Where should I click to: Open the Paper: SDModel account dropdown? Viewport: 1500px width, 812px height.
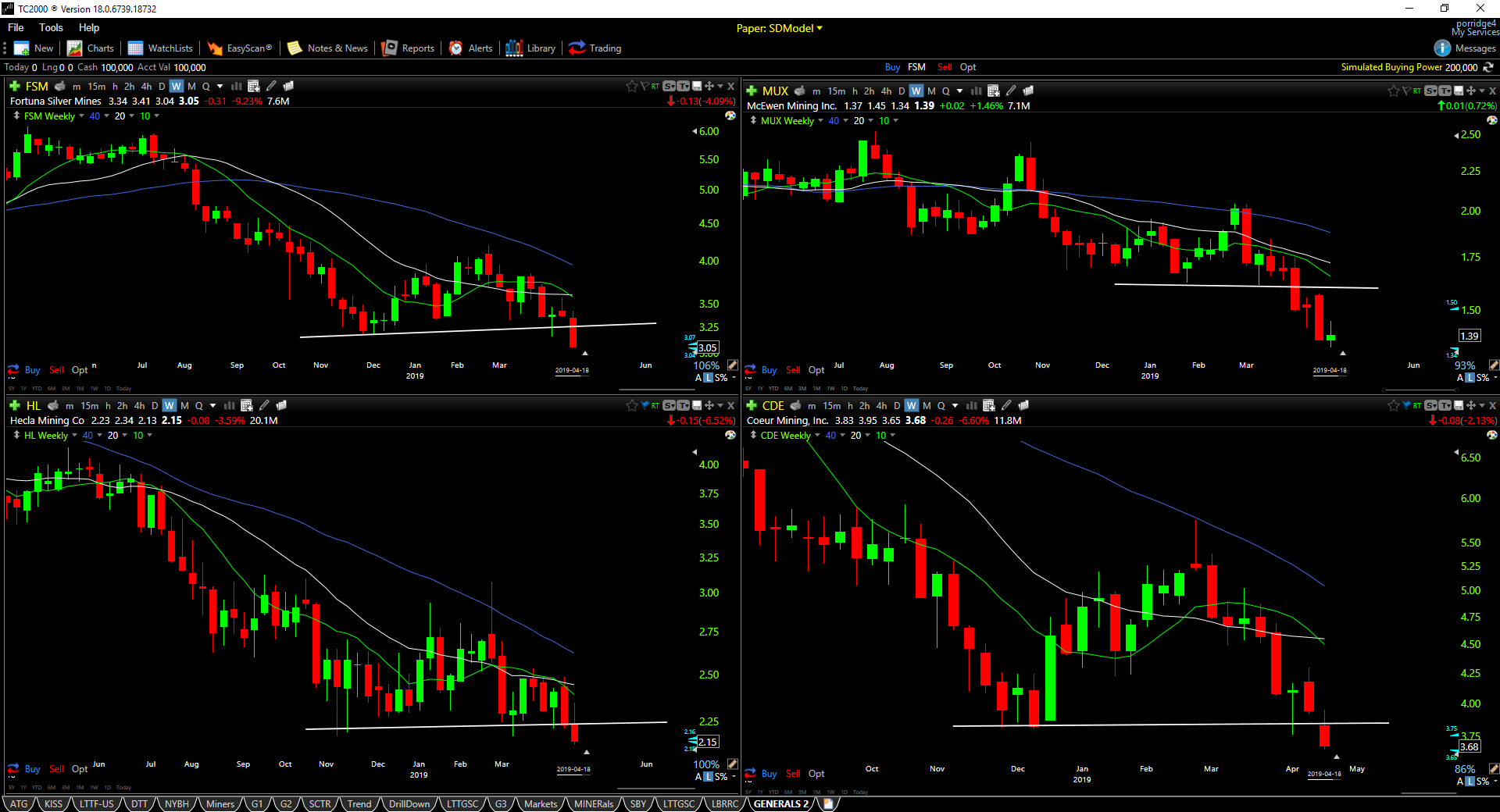pyautogui.click(x=780, y=28)
